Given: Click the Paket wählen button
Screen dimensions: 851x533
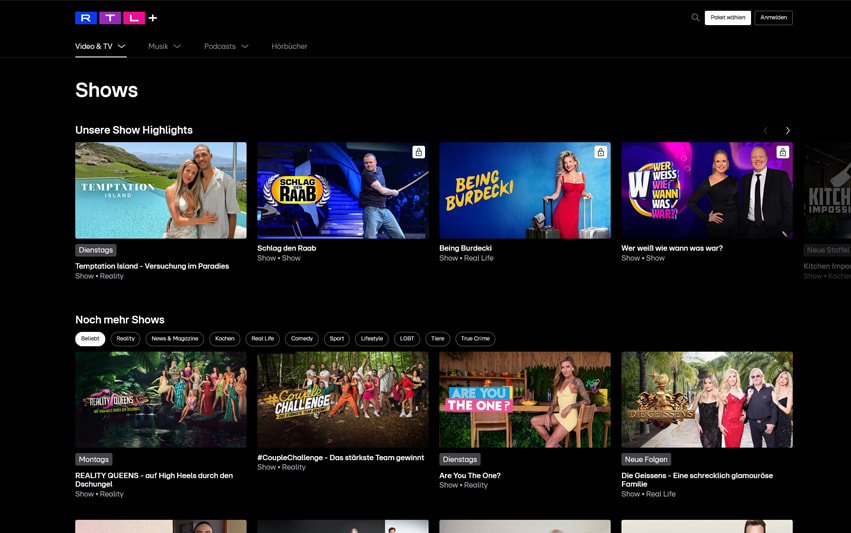Looking at the screenshot, I should [x=728, y=17].
